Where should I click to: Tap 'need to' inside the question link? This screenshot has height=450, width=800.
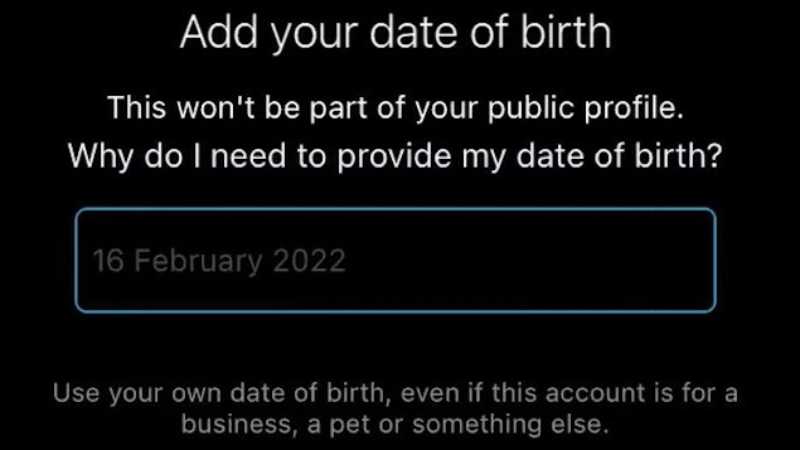tap(268, 155)
